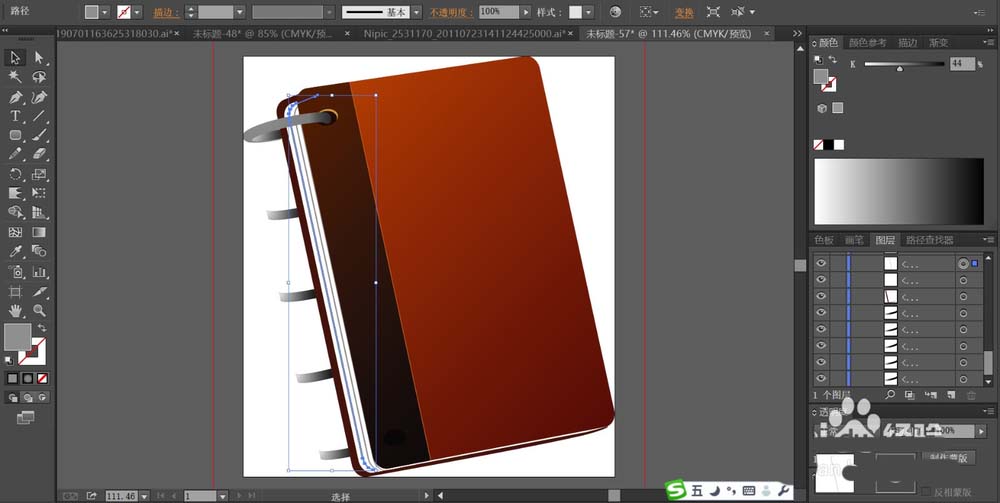
Task: Select the Gradient tool in toolbox
Action: point(40,232)
